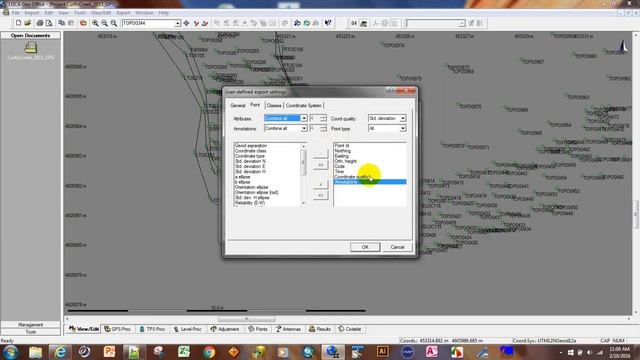
Task: Open the File menu
Action: (16, 13)
